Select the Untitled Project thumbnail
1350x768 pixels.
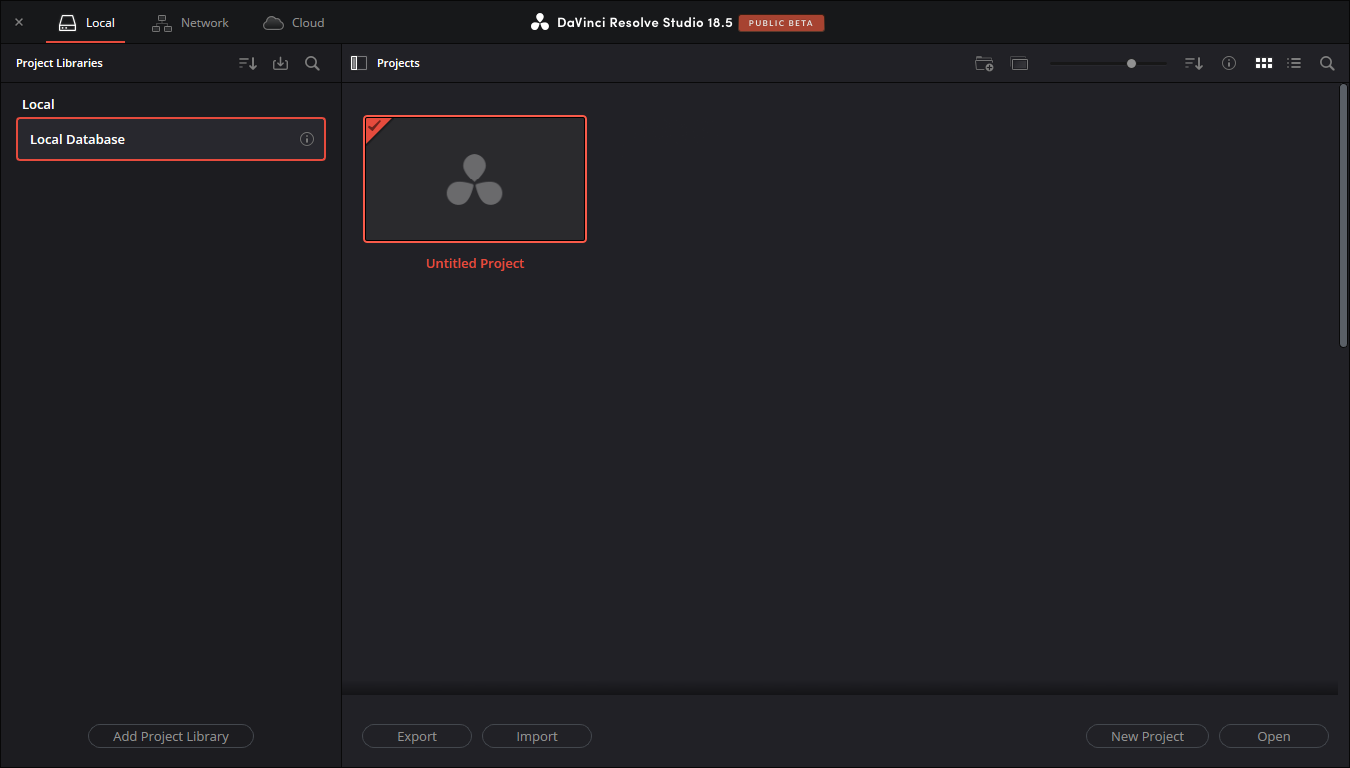(x=475, y=179)
